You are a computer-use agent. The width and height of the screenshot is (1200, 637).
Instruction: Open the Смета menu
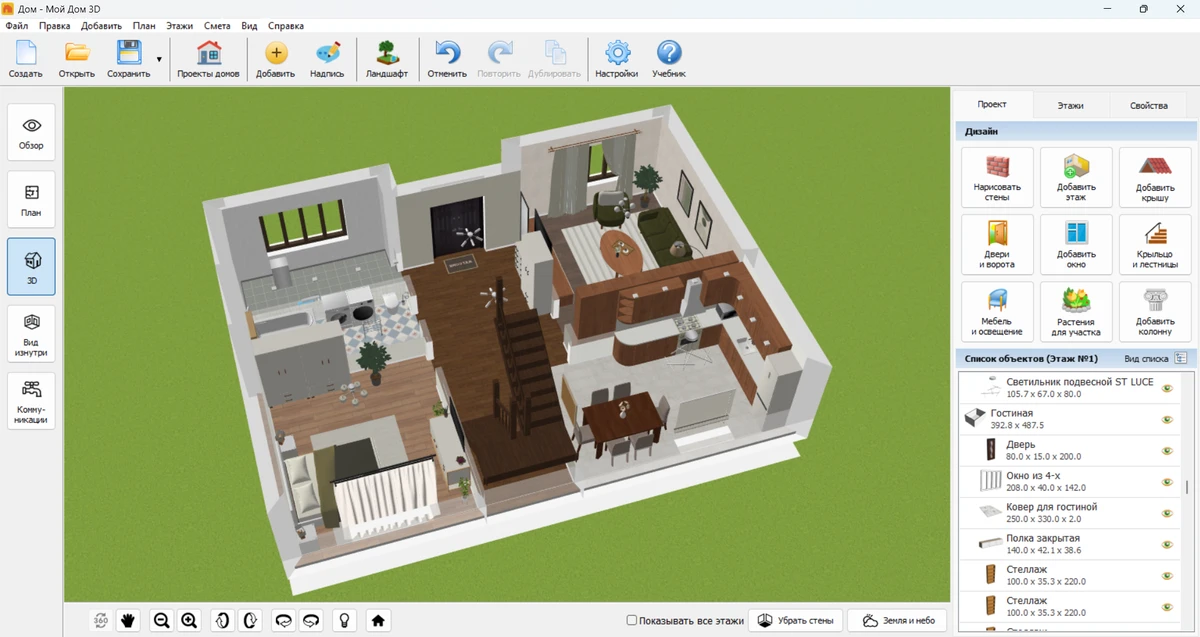coord(216,26)
